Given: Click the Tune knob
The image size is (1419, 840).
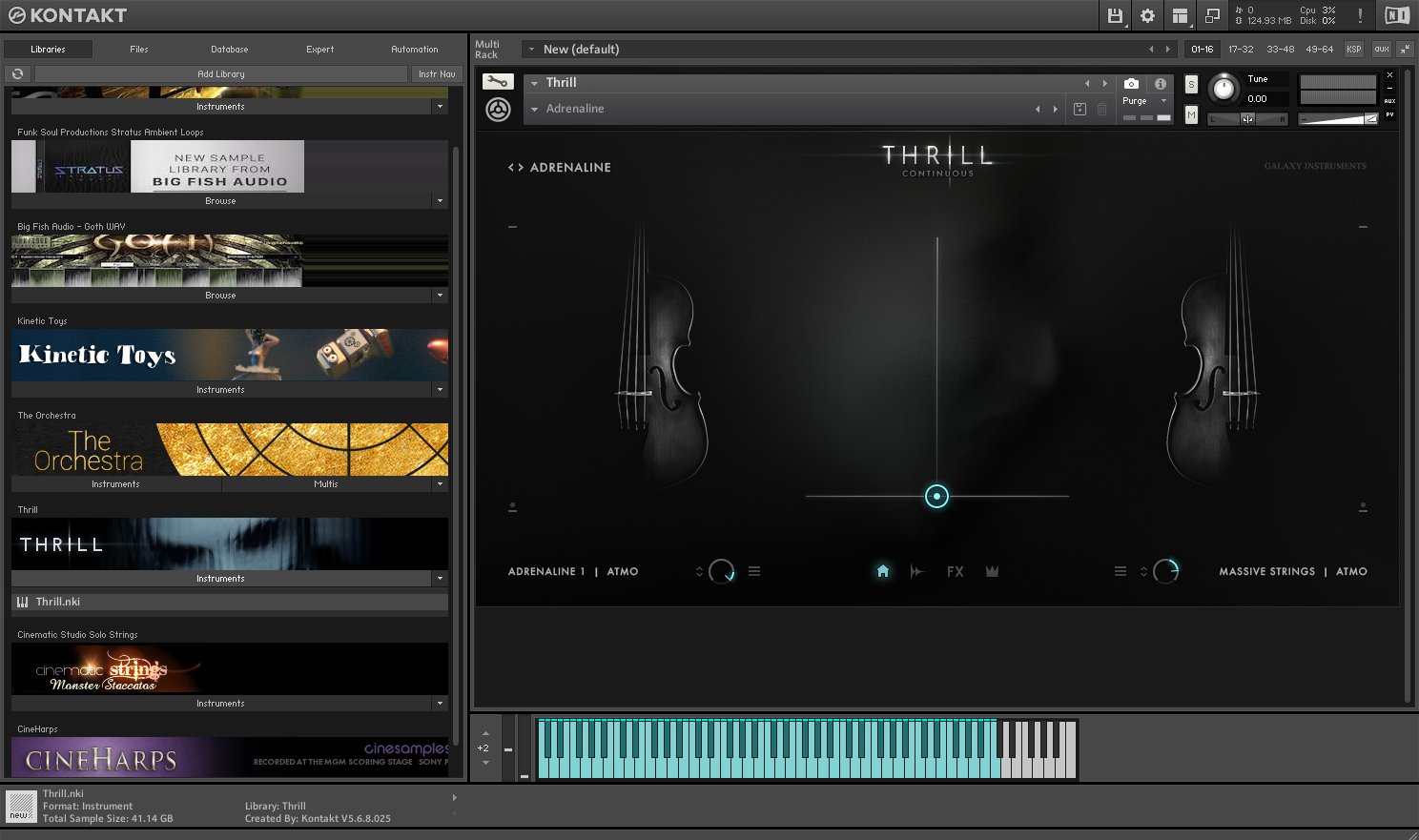Looking at the screenshot, I should pyautogui.click(x=1223, y=90).
